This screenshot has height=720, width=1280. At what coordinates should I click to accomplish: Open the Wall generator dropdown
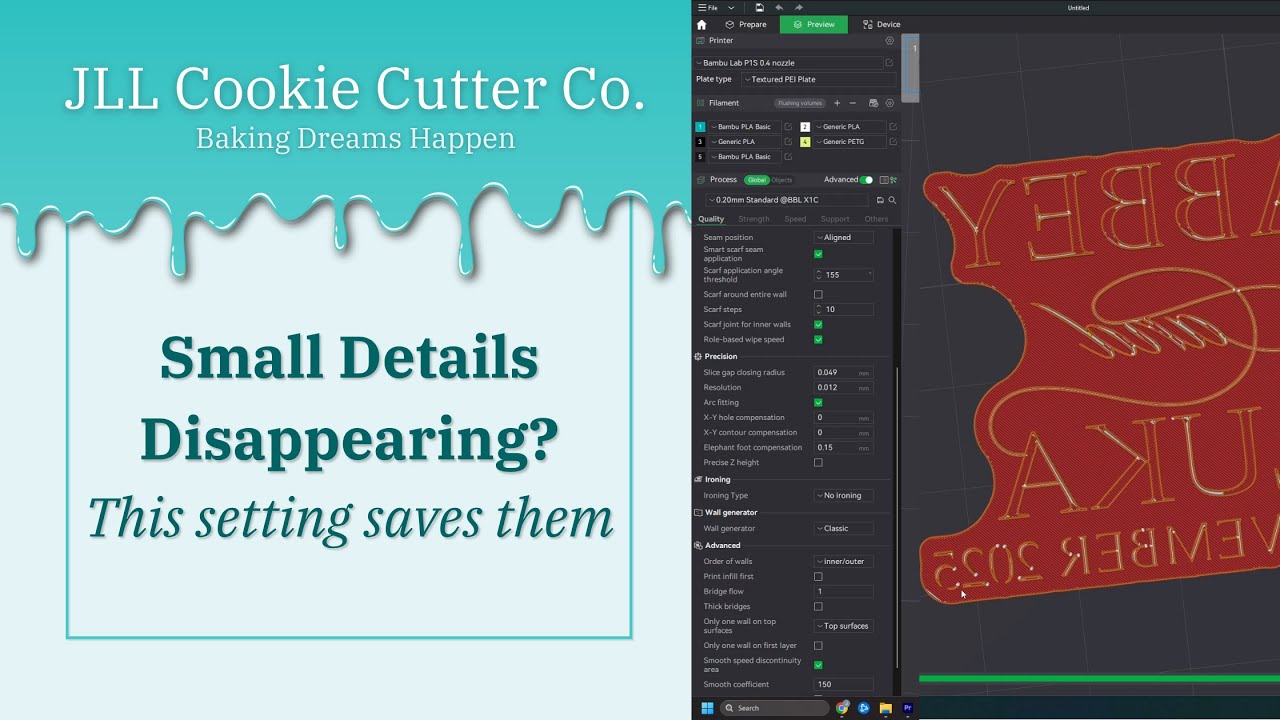(x=843, y=529)
